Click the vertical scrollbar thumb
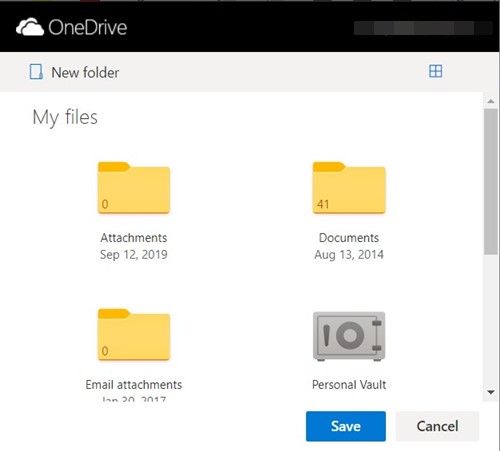 491,182
